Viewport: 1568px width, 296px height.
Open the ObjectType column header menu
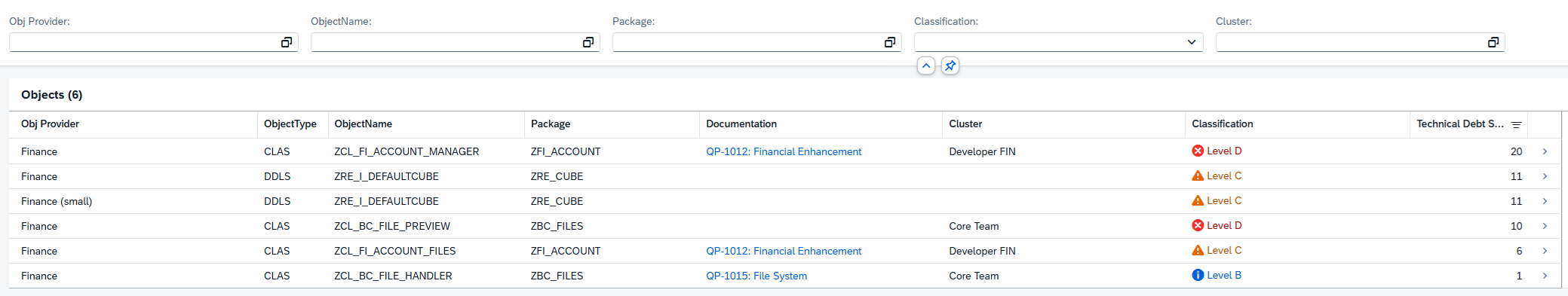[293, 124]
